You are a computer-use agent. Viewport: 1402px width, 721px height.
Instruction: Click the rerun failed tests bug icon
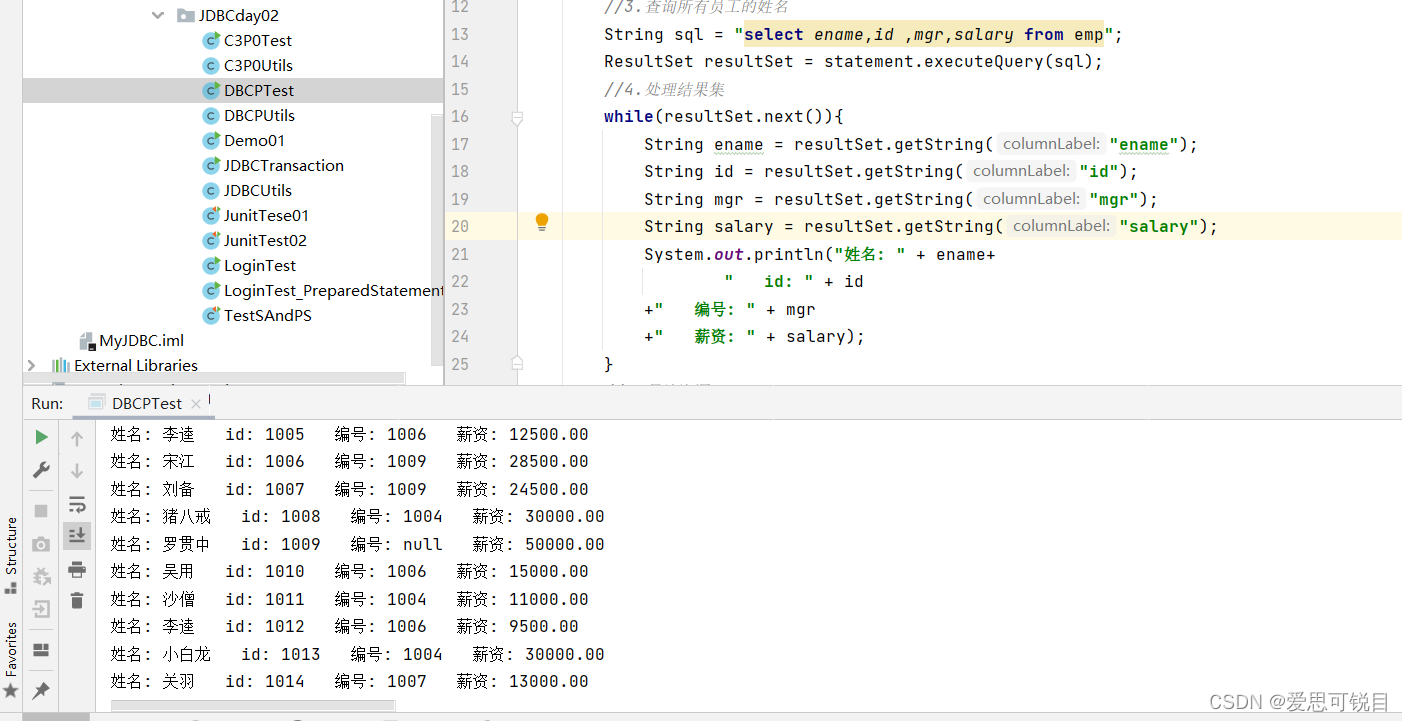41,574
